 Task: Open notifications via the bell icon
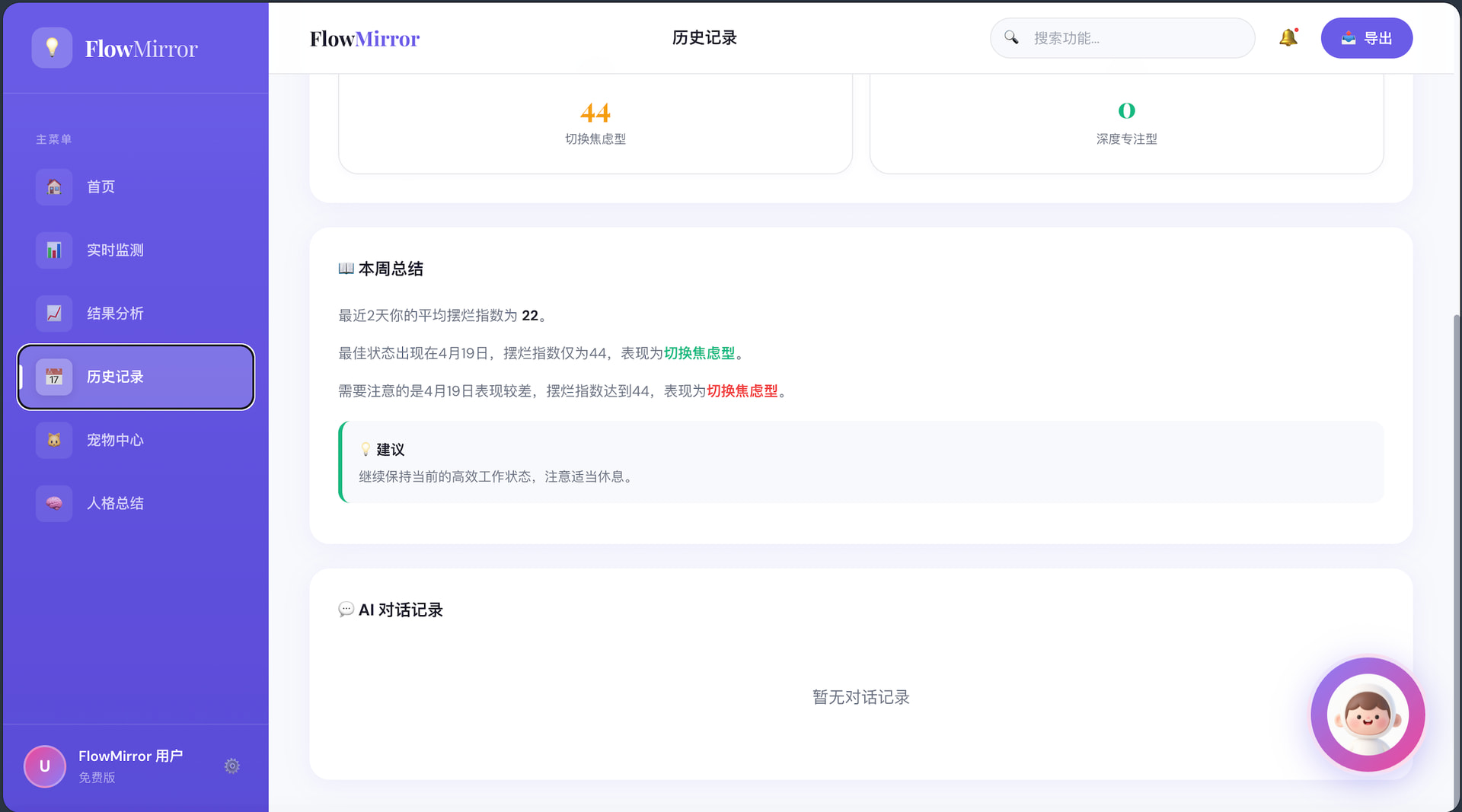coord(1288,38)
